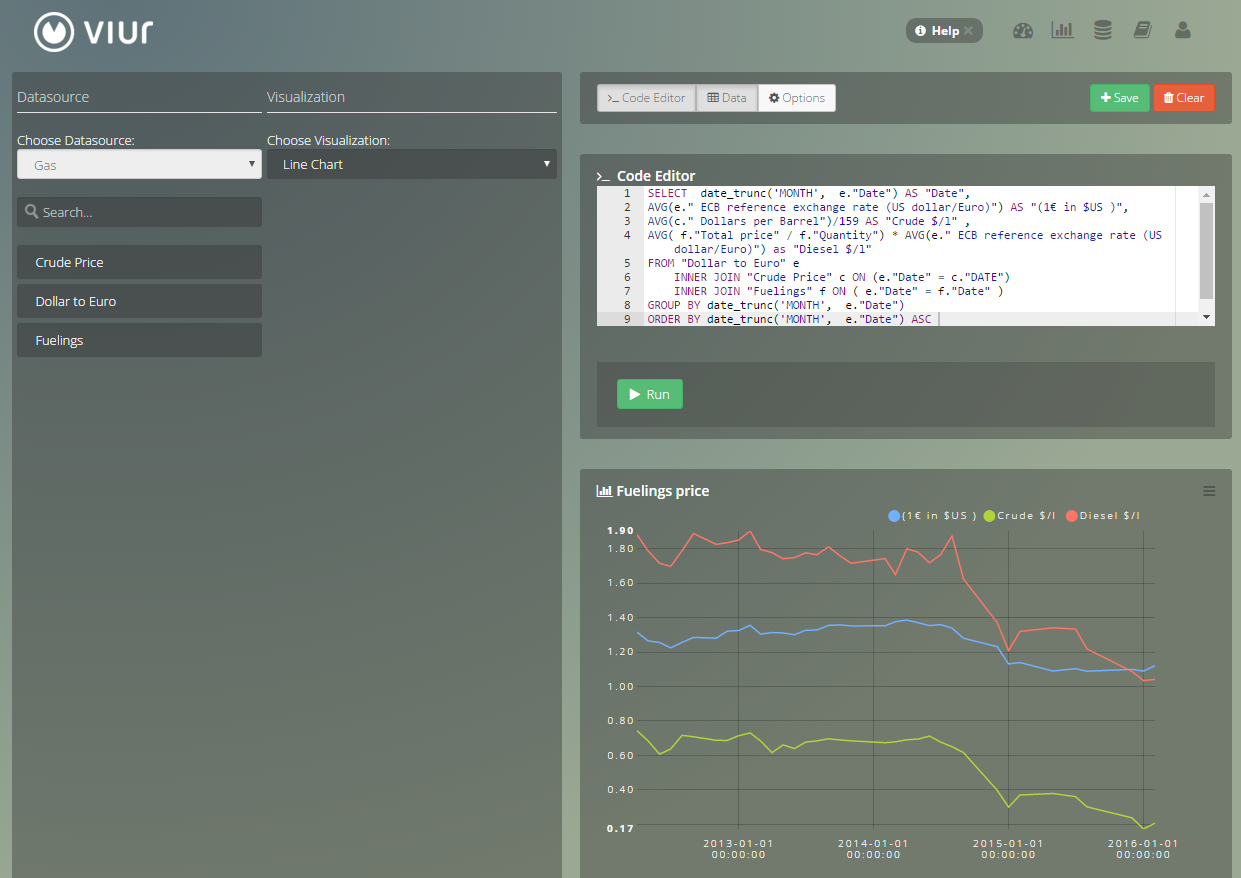Screen dimensions: 1241x878
Task: Switch to the Options tab
Action: pos(797,98)
